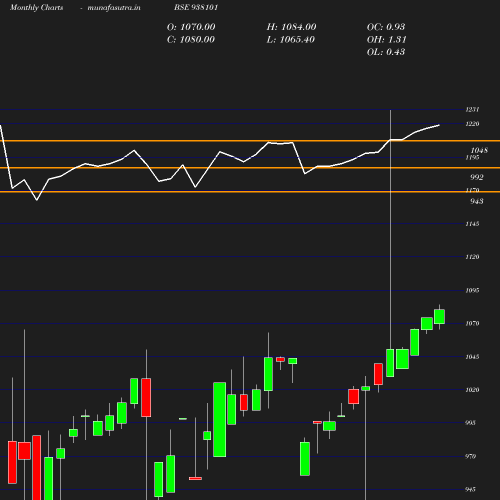This screenshot has width=500, height=500.
Task: Click the 995 price axis label
Action: [x=470, y=423]
